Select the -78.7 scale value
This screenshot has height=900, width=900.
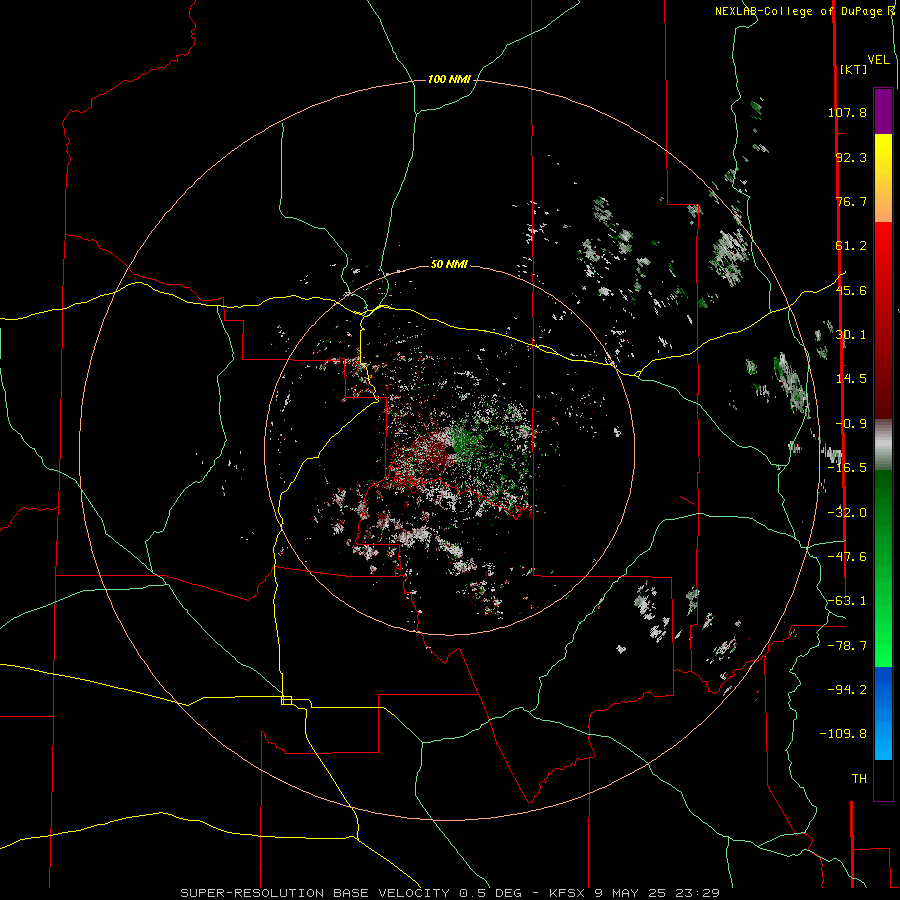coord(847,646)
